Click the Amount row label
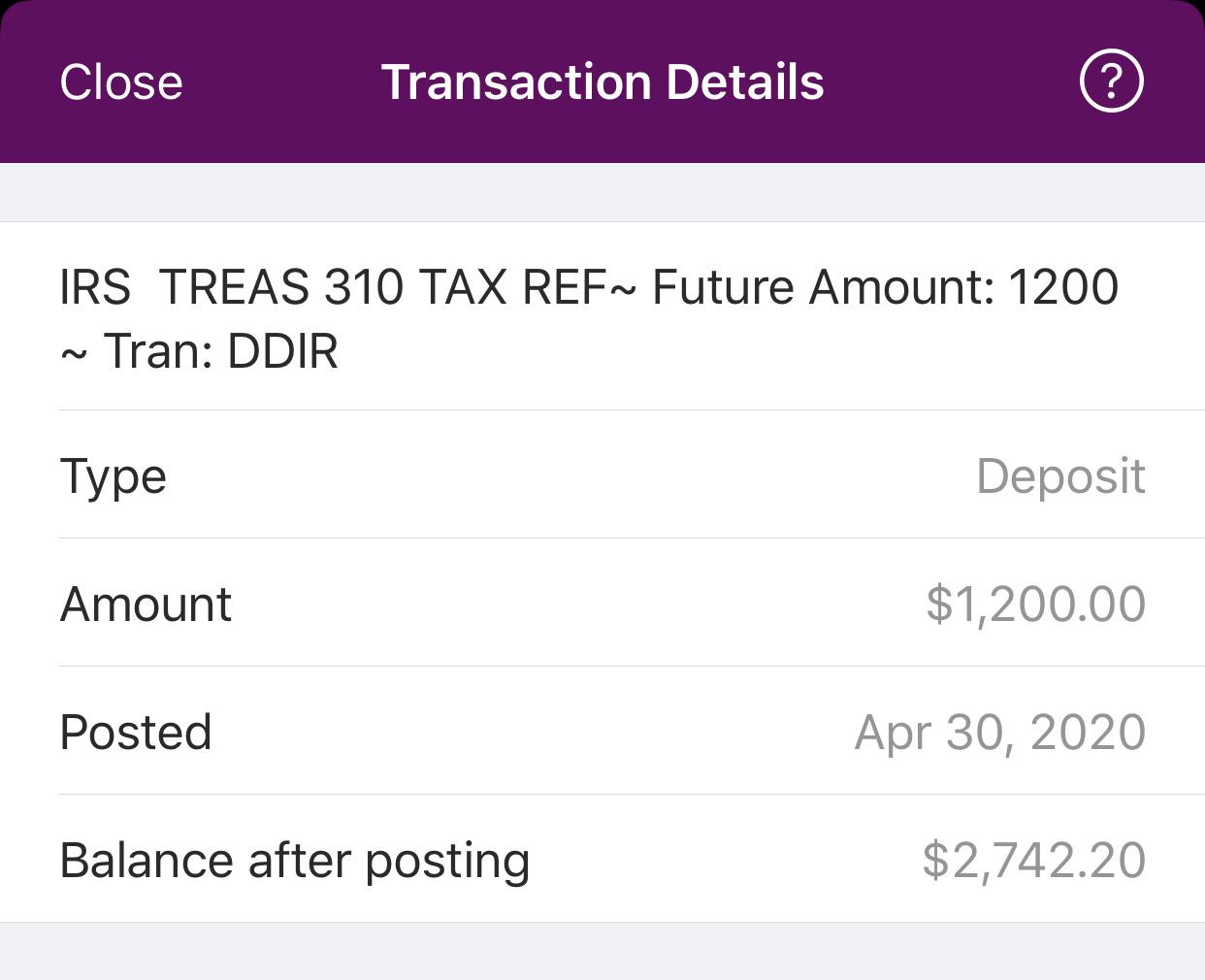Image resolution: width=1205 pixels, height=980 pixels. (x=146, y=604)
